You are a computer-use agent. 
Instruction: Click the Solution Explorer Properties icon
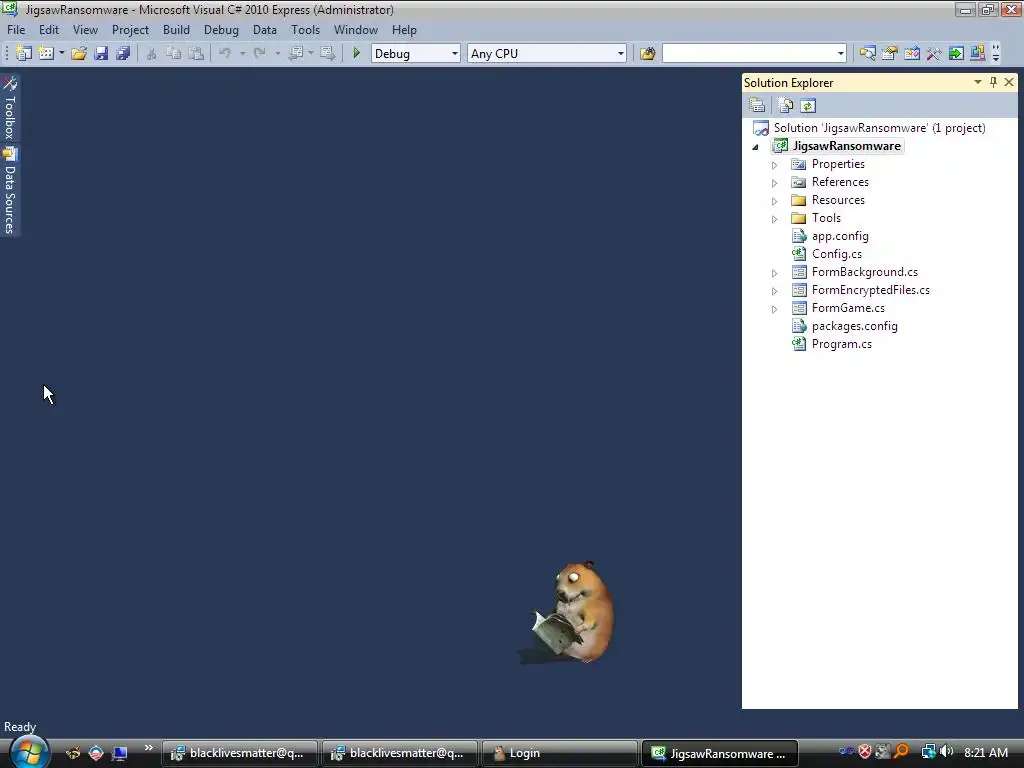click(758, 105)
